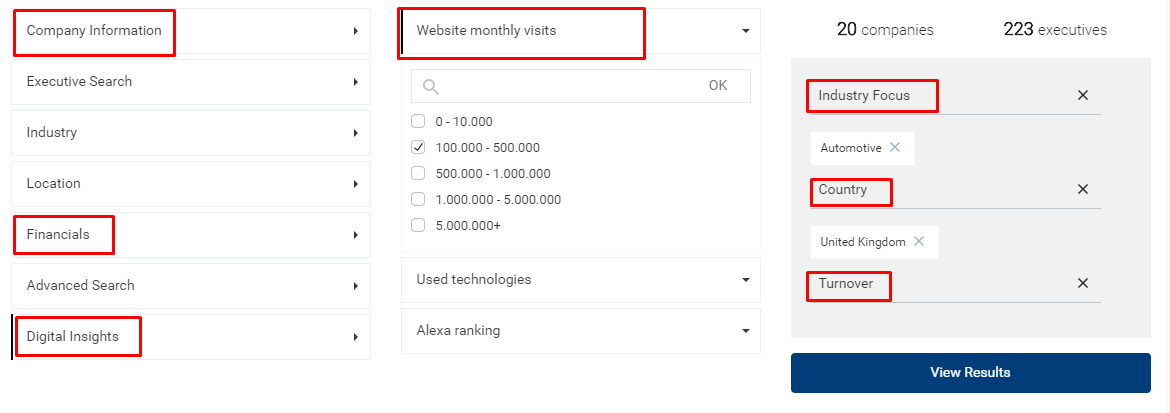
Task: Click the View Results button
Action: point(970,373)
